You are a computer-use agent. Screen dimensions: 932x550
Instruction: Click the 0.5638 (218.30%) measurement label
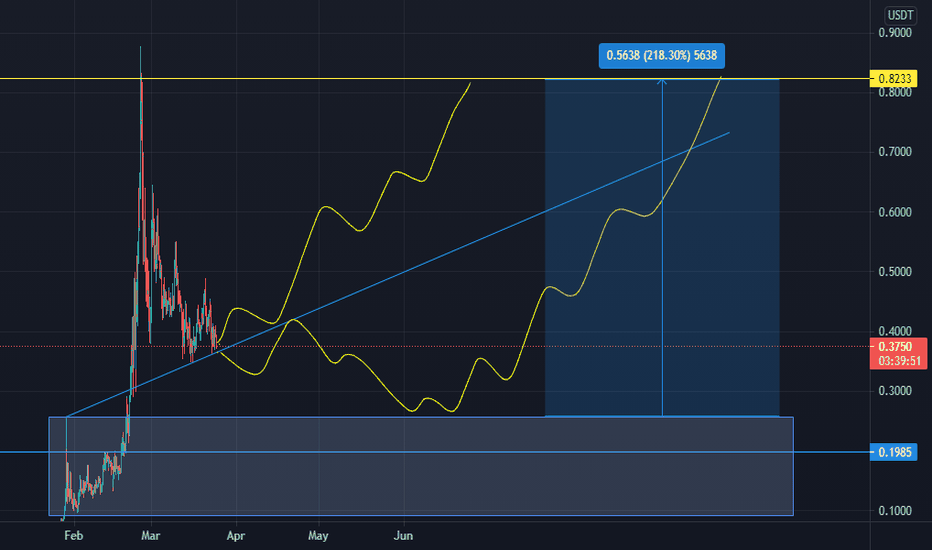pyautogui.click(x=662, y=56)
